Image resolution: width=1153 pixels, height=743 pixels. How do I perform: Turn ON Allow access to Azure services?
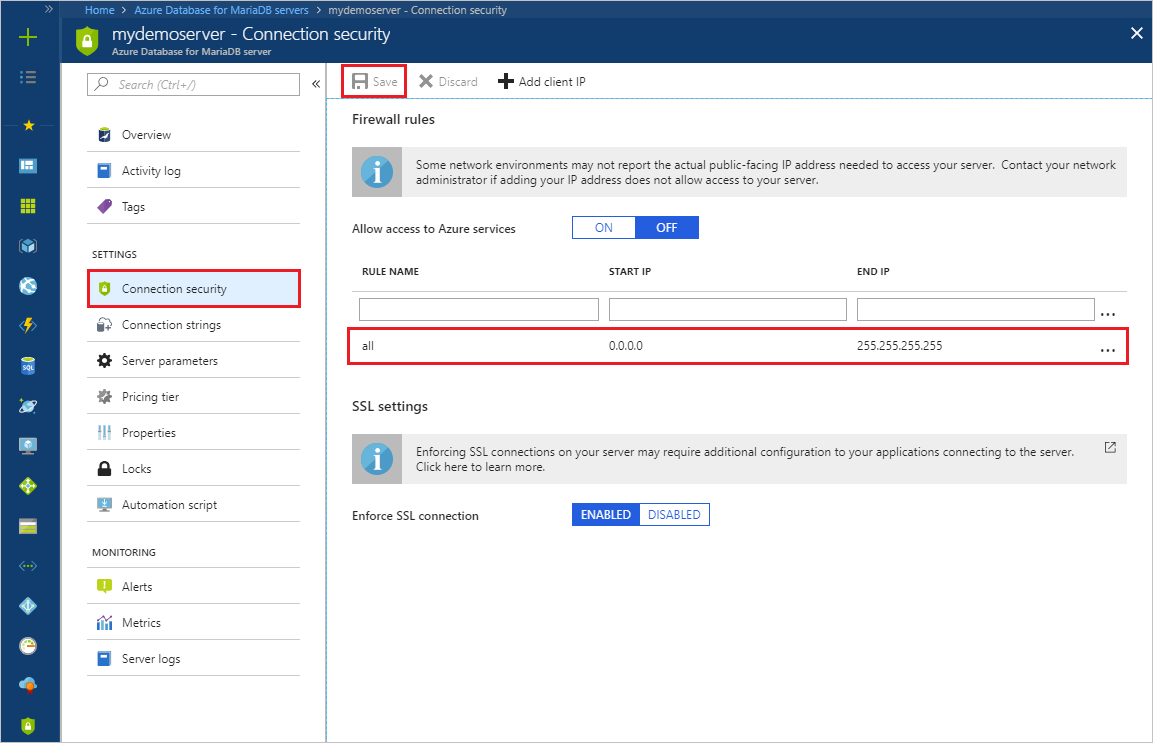pyautogui.click(x=604, y=227)
